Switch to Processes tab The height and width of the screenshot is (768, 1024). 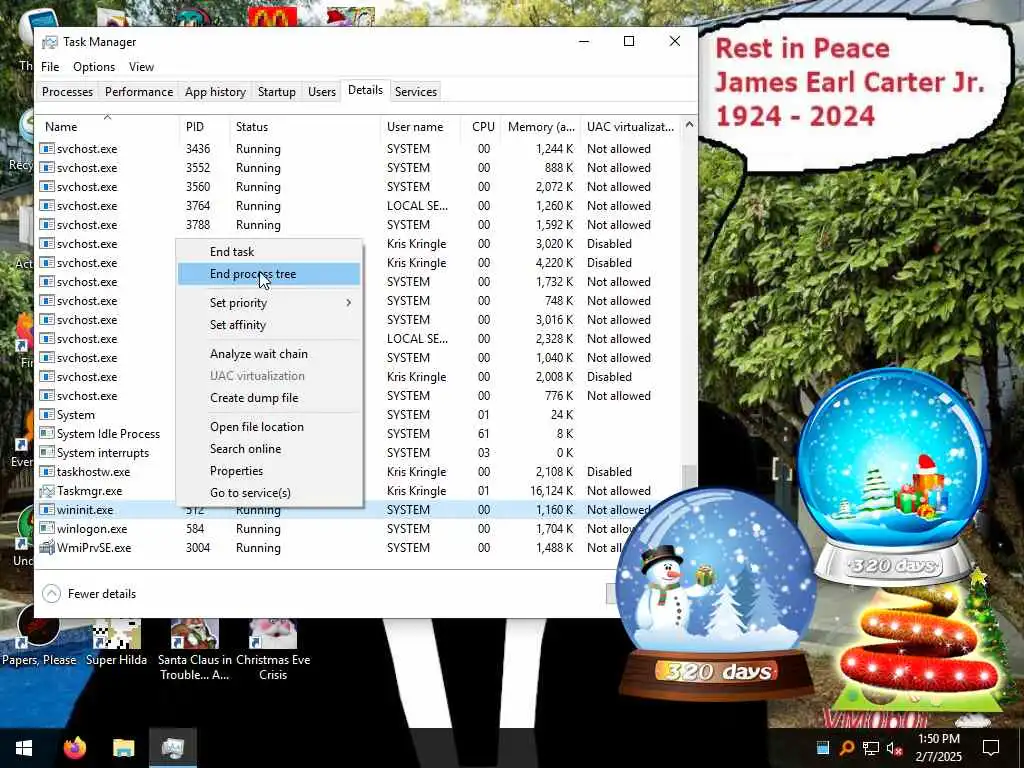67,91
